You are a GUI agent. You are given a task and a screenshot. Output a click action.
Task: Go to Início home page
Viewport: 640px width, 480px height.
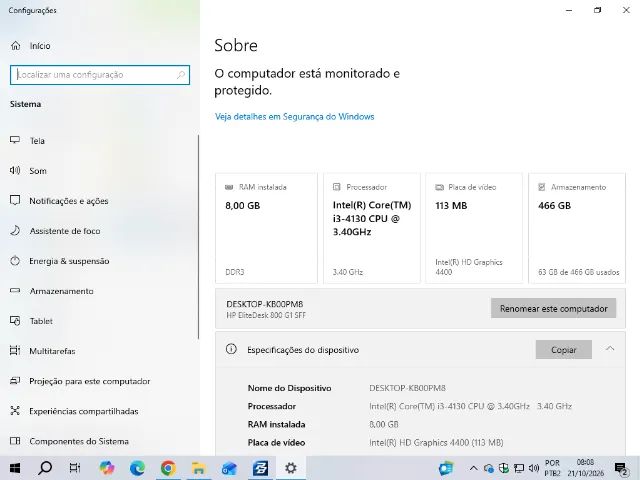point(40,46)
